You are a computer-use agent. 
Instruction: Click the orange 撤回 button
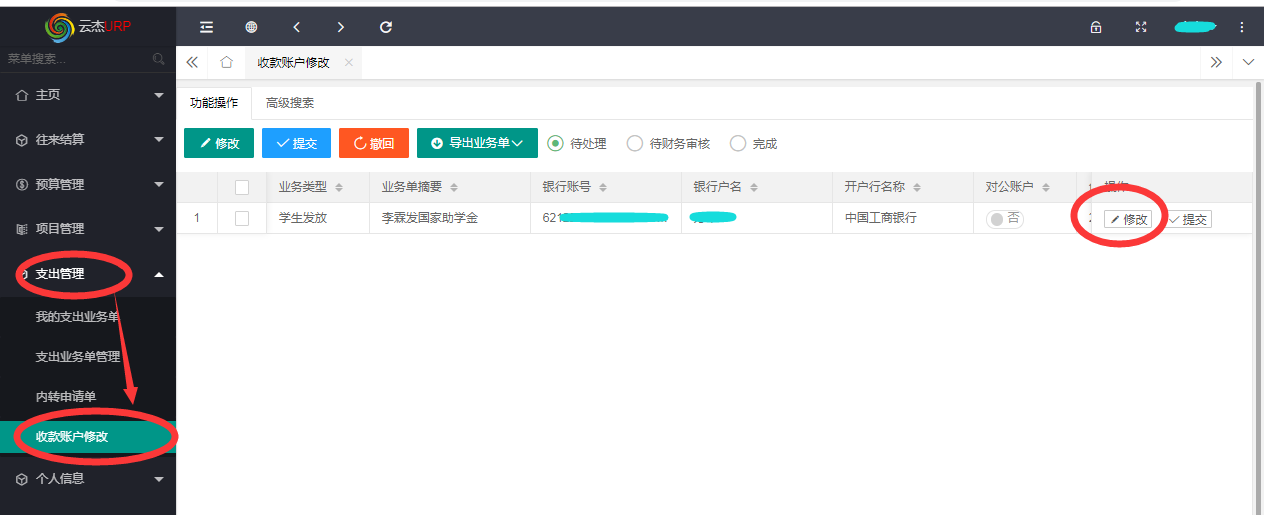(x=374, y=143)
